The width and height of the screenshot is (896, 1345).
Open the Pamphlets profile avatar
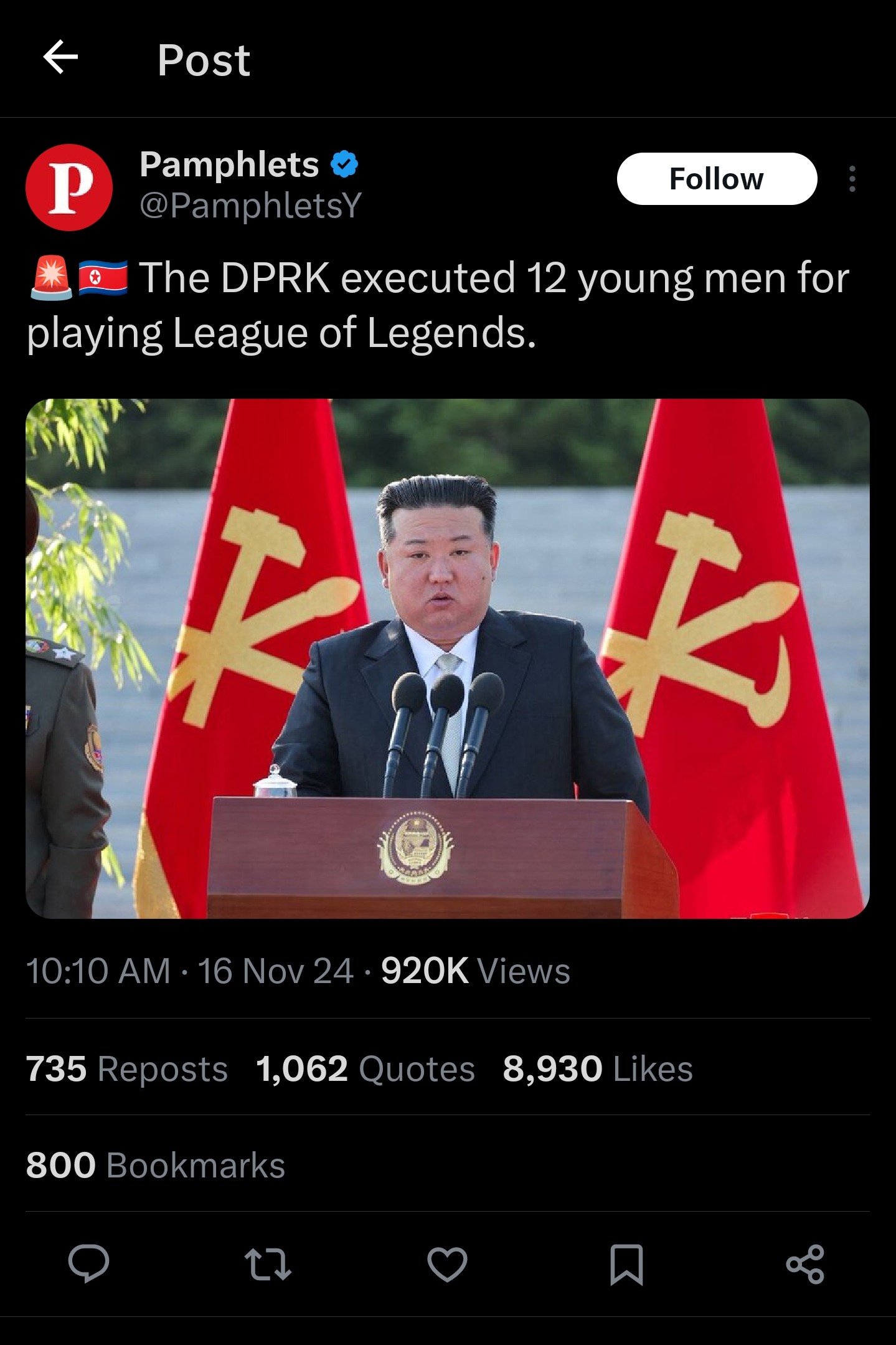69,188
